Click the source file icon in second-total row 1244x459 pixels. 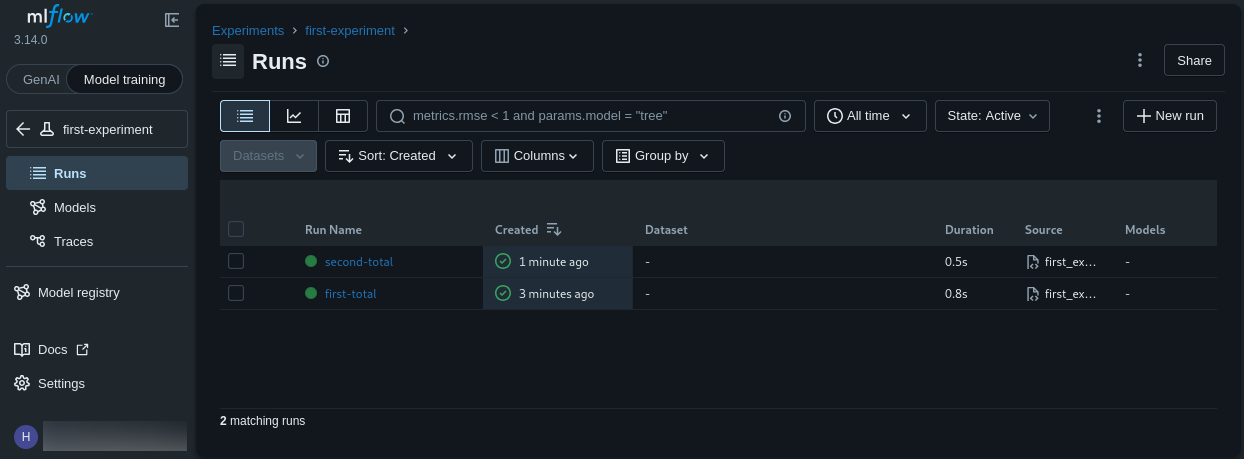click(x=1033, y=262)
